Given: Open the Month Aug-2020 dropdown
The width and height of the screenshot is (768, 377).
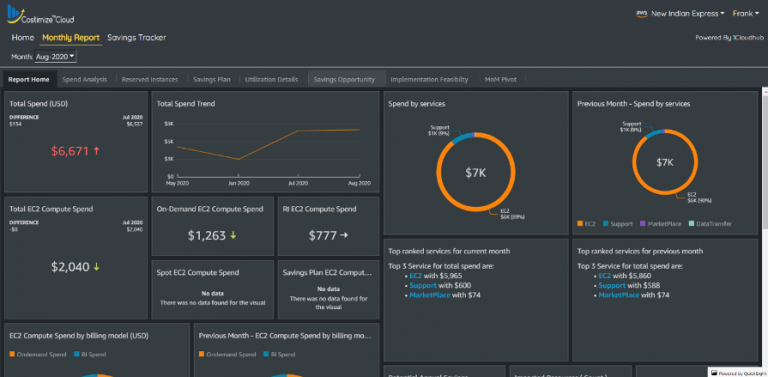Looking at the screenshot, I should pyautogui.click(x=55, y=57).
